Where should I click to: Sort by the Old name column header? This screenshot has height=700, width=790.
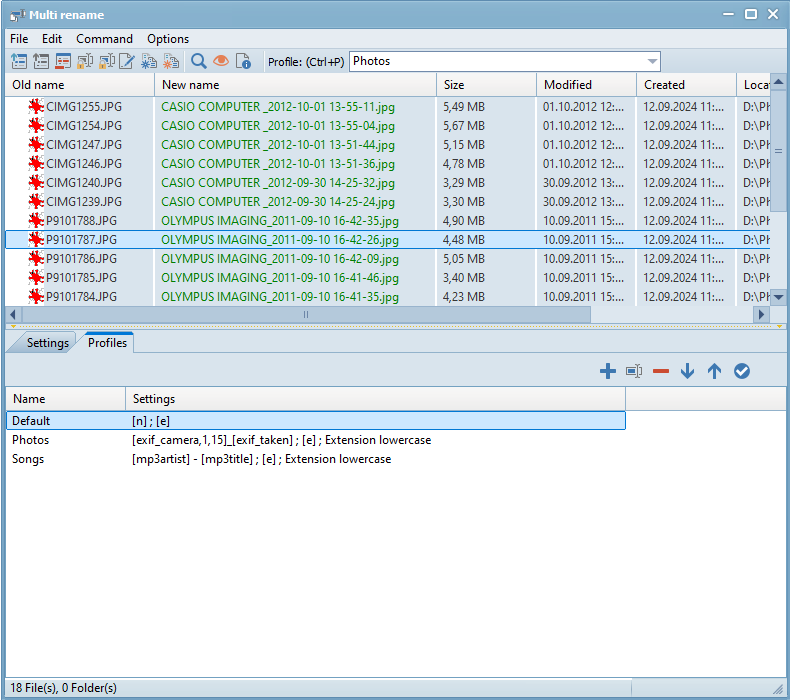[x=80, y=85]
